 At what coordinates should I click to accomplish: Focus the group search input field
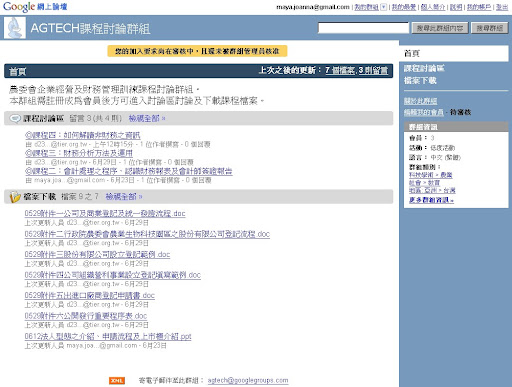click(x=363, y=28)
